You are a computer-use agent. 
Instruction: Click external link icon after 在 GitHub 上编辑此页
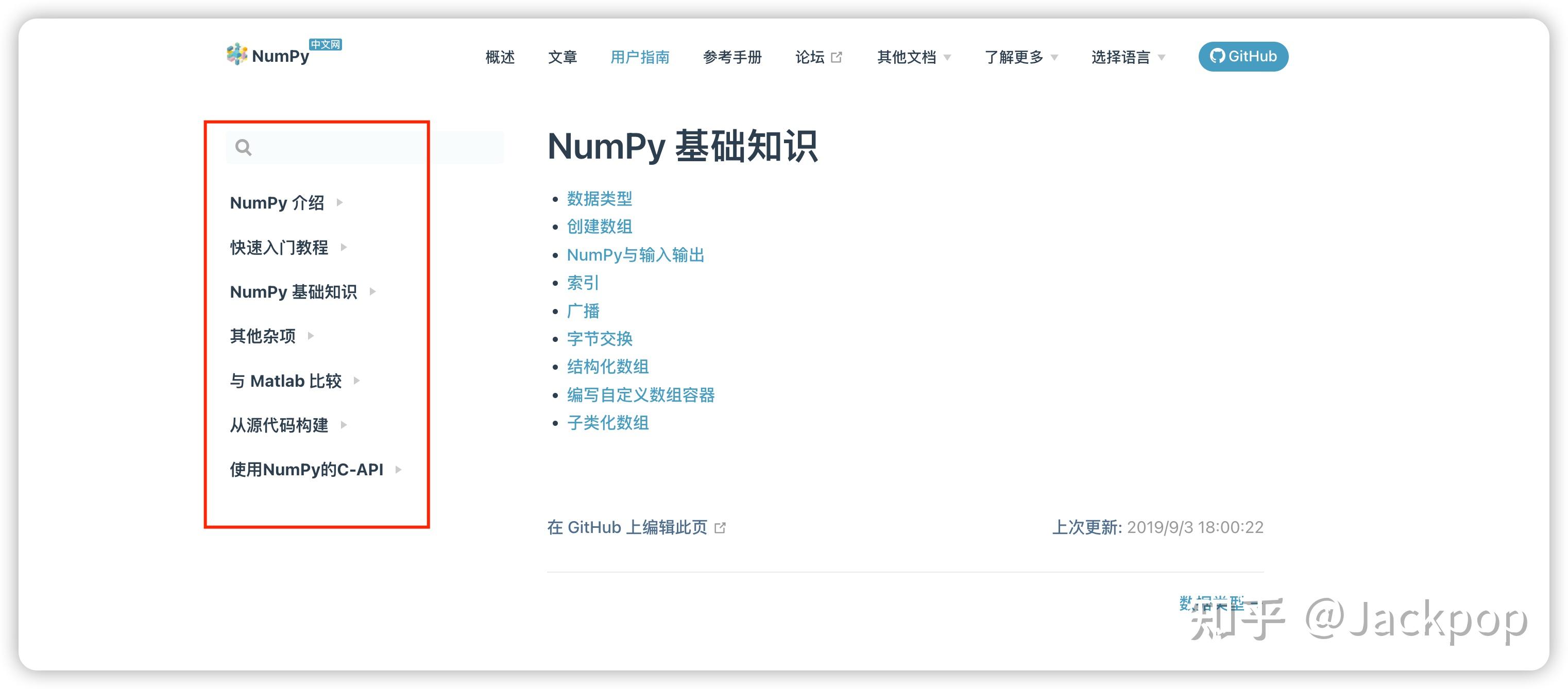pos(720,528)
